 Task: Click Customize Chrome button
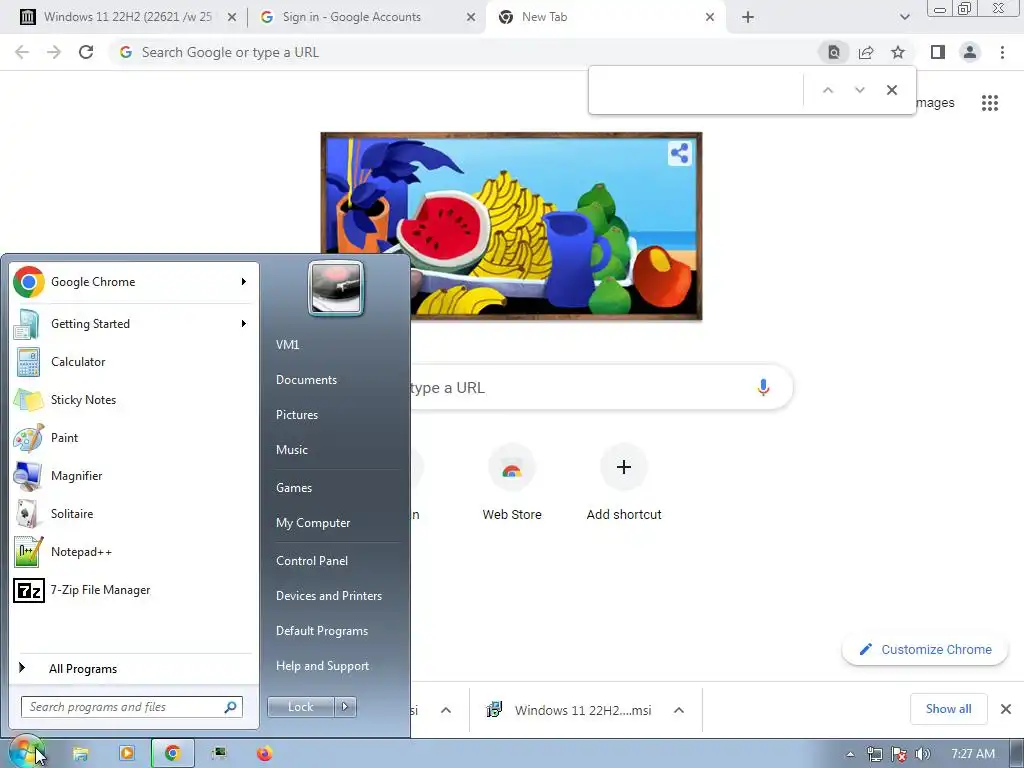point(925,650)
